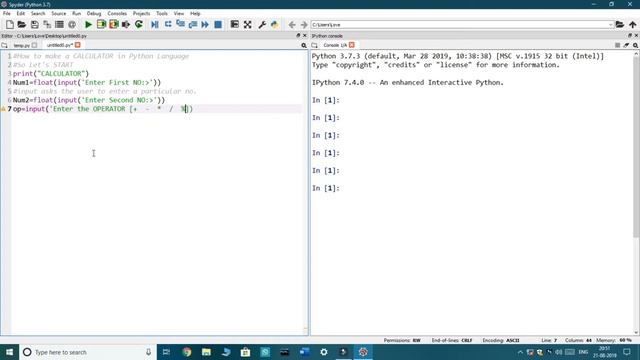This screenshot has width=640, height=360.
Task: Open IPython console options icon
Action: 636,45
